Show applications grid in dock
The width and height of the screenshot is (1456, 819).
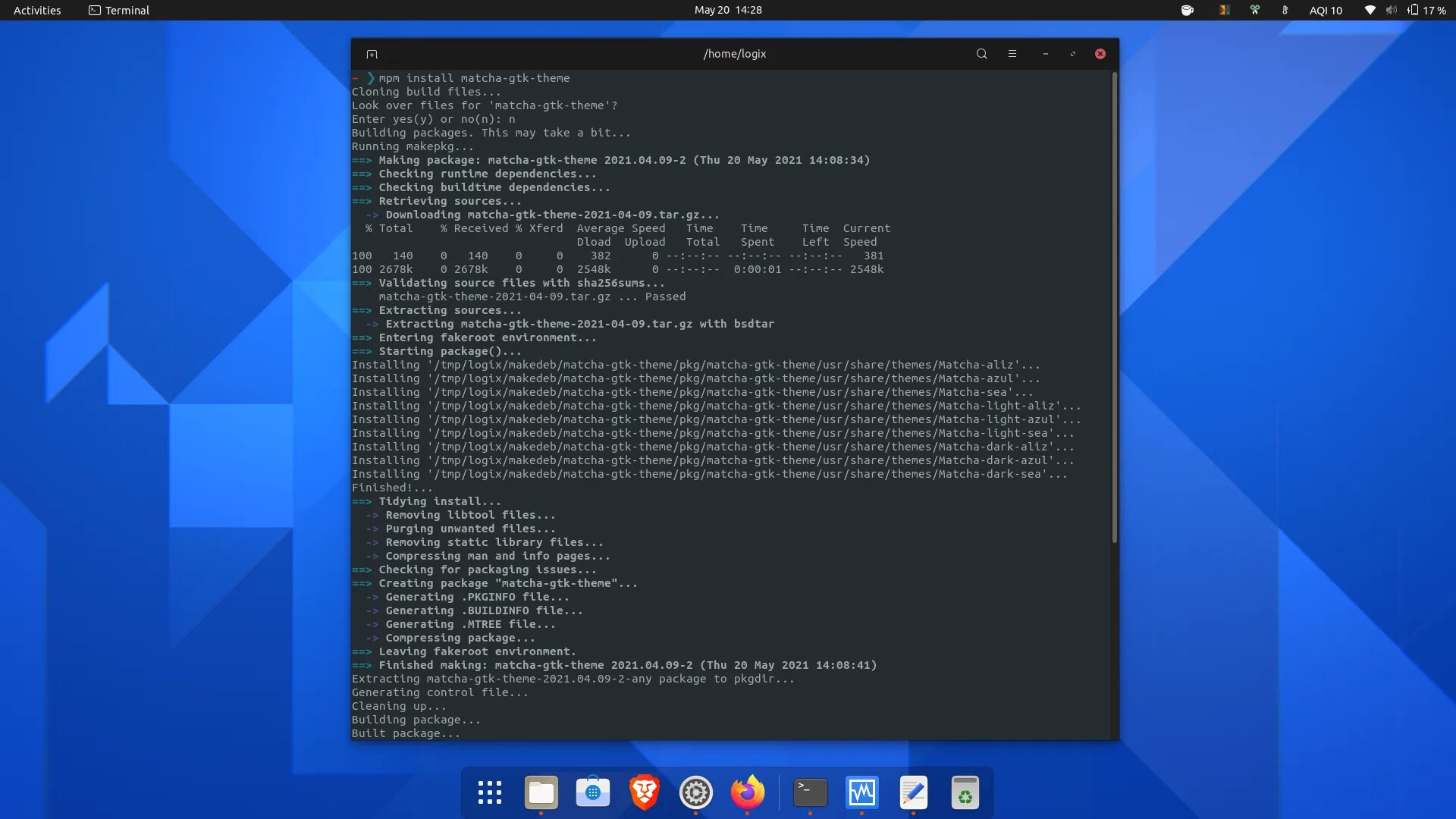[490, 792]
